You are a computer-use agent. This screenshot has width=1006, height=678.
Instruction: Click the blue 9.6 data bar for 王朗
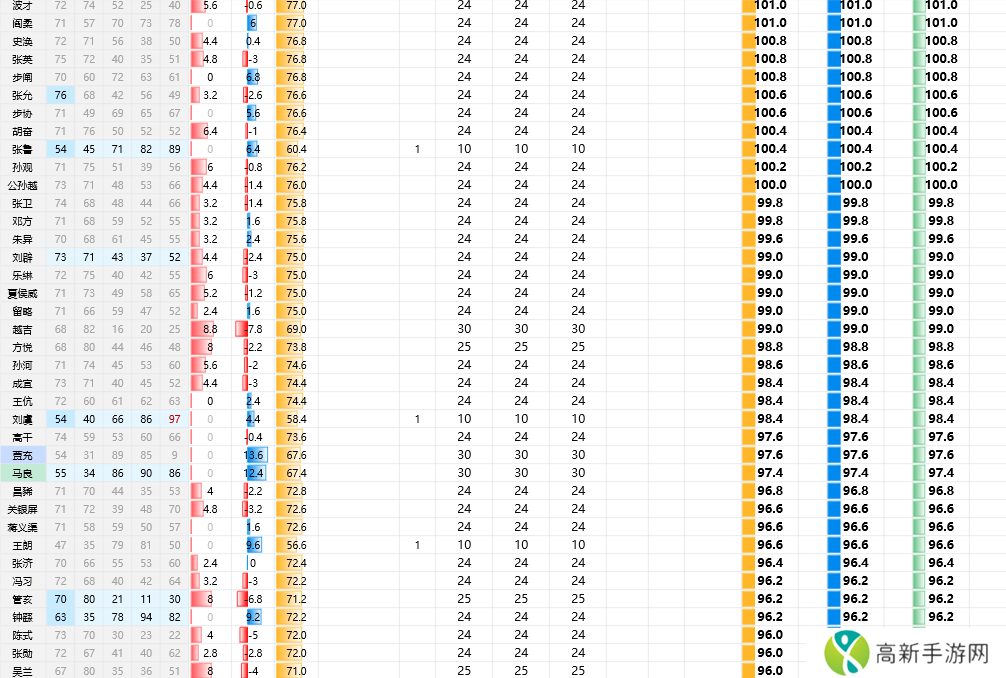point(254,545)
